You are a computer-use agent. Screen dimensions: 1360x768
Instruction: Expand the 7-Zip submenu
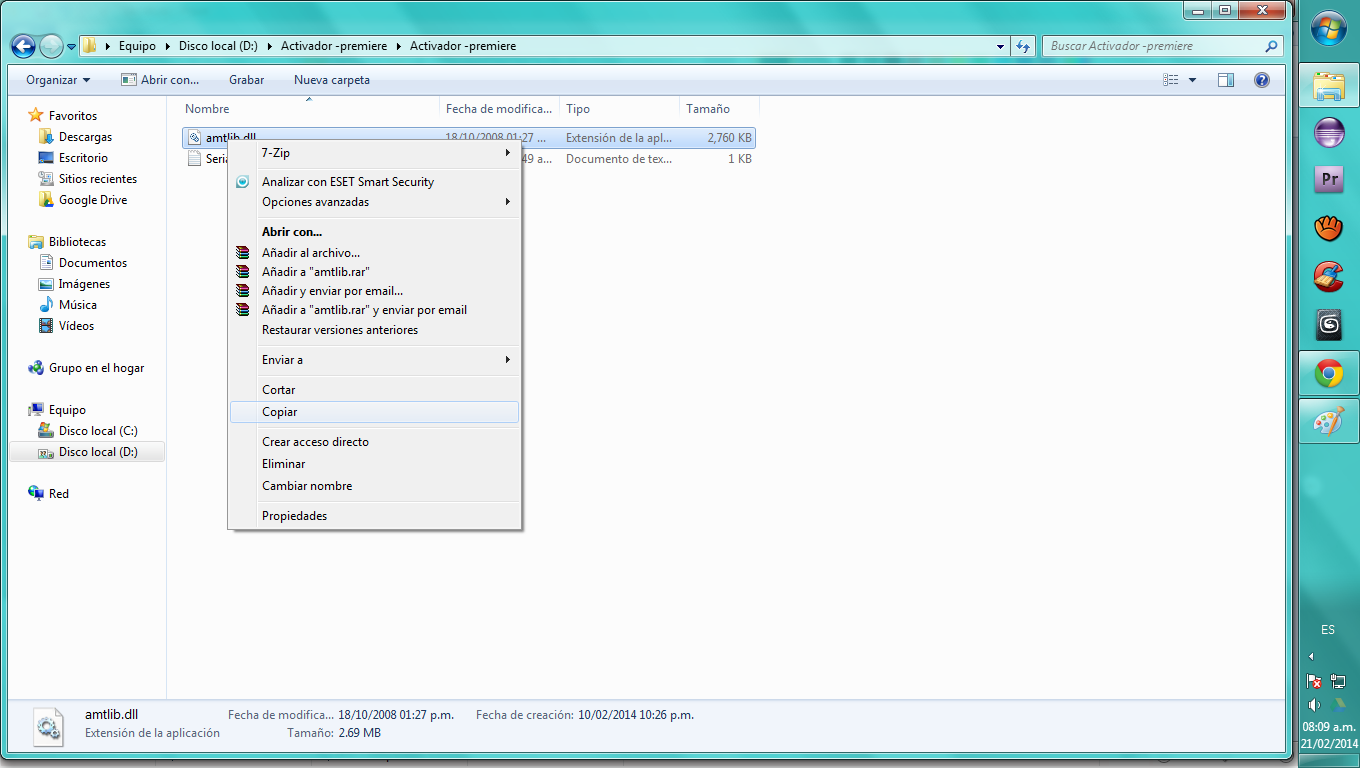pos(375,153)
